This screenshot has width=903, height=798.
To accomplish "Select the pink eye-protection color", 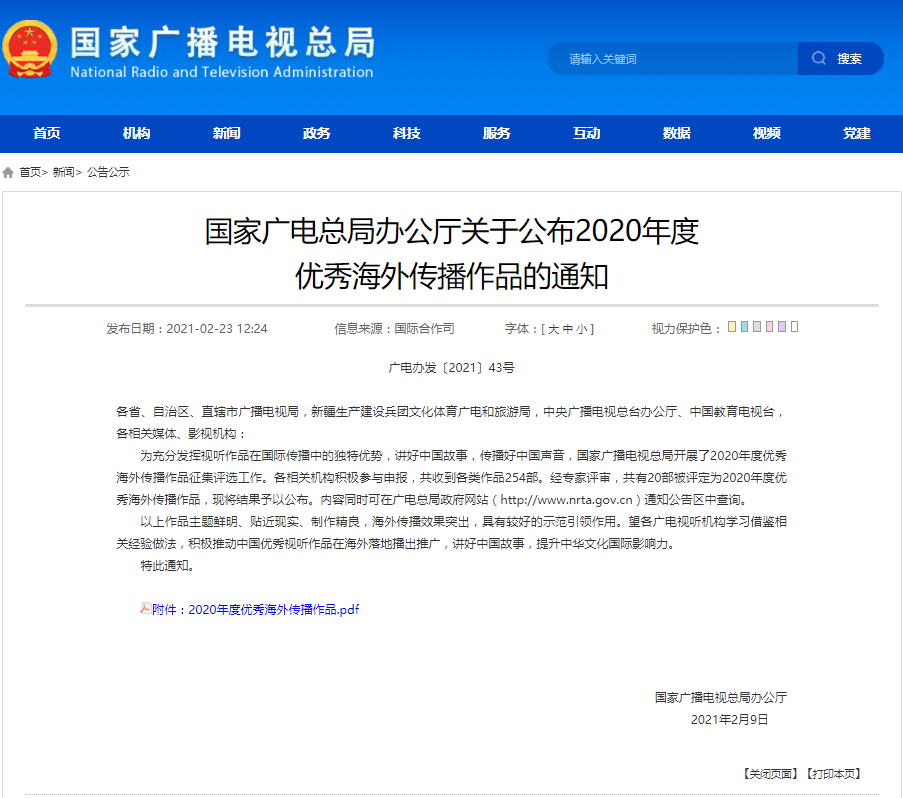I will point(769,327).
